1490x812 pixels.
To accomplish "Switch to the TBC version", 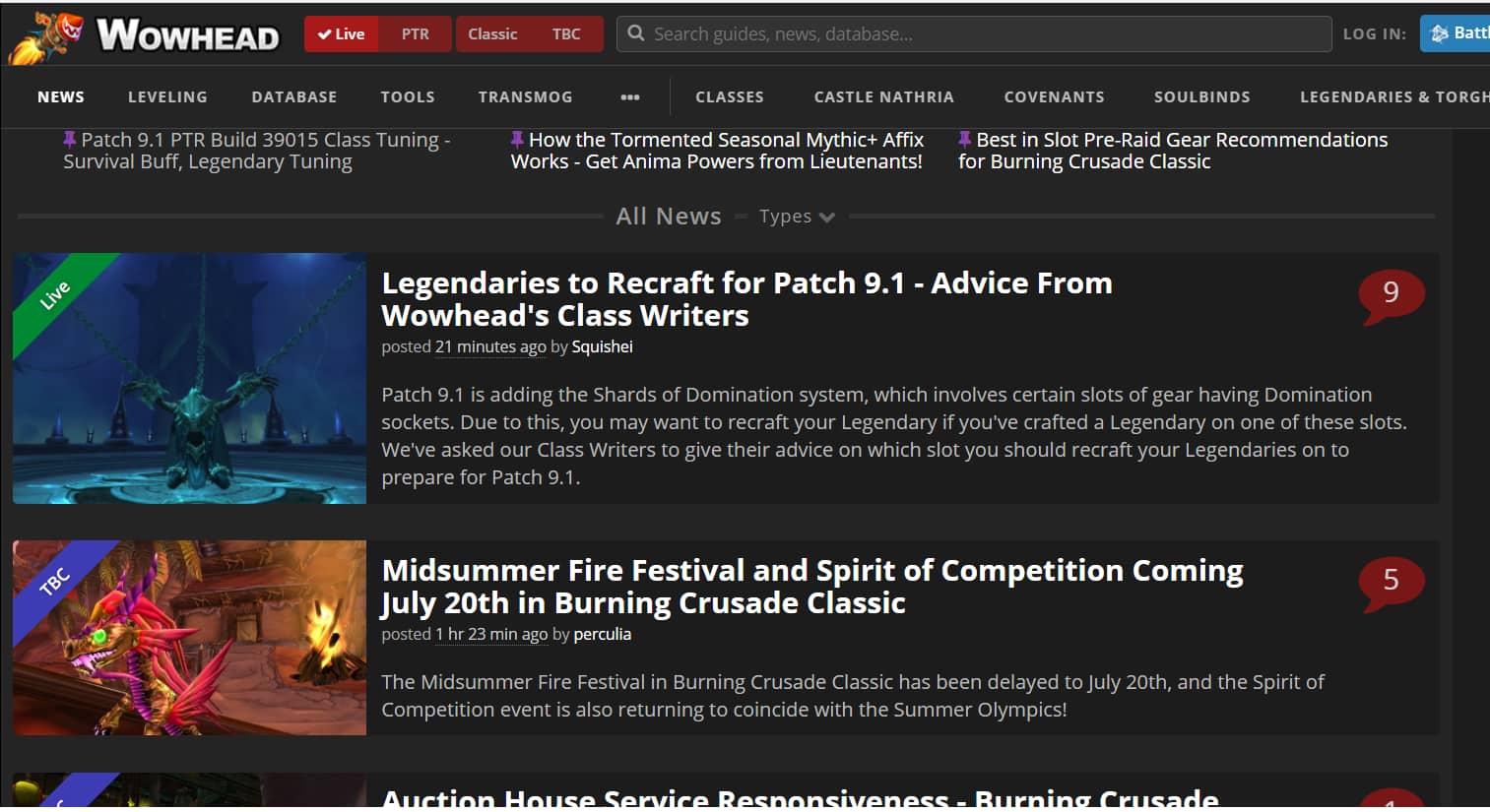I will pyautogui.click(x=566, y=33).
